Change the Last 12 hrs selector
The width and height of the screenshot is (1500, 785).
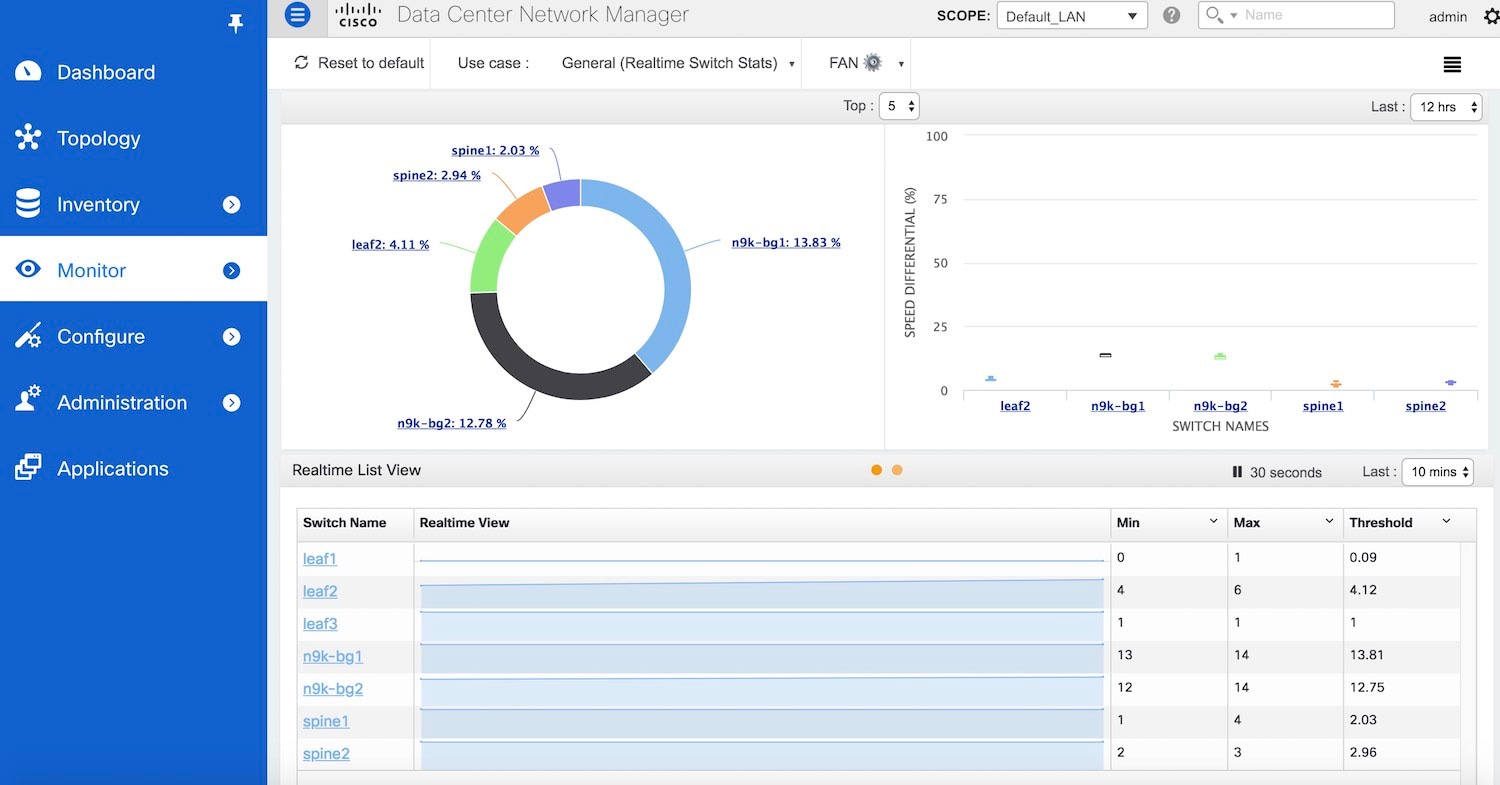point(1445,107)
